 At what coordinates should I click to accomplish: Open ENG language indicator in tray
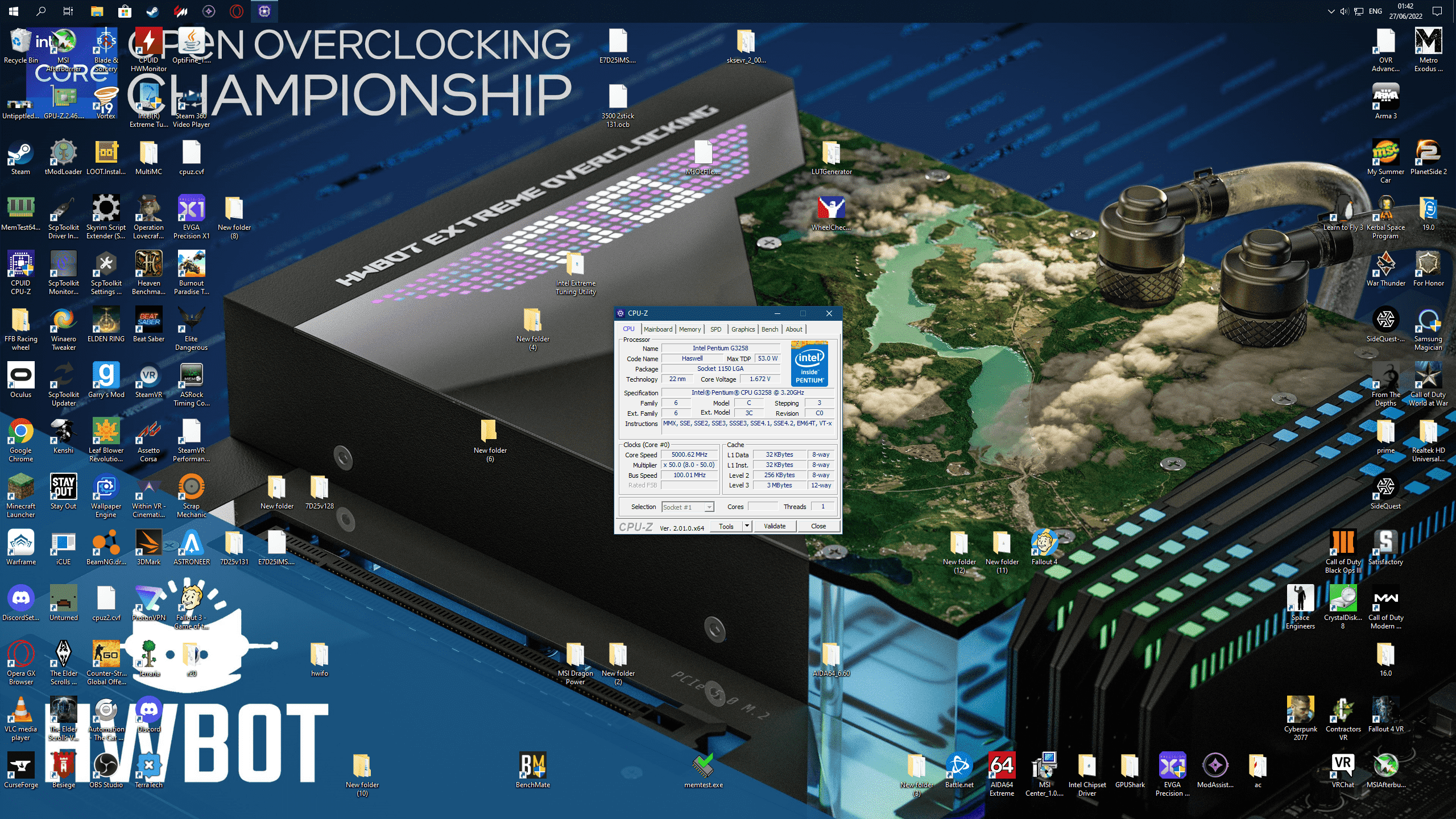coord(1375,11)
